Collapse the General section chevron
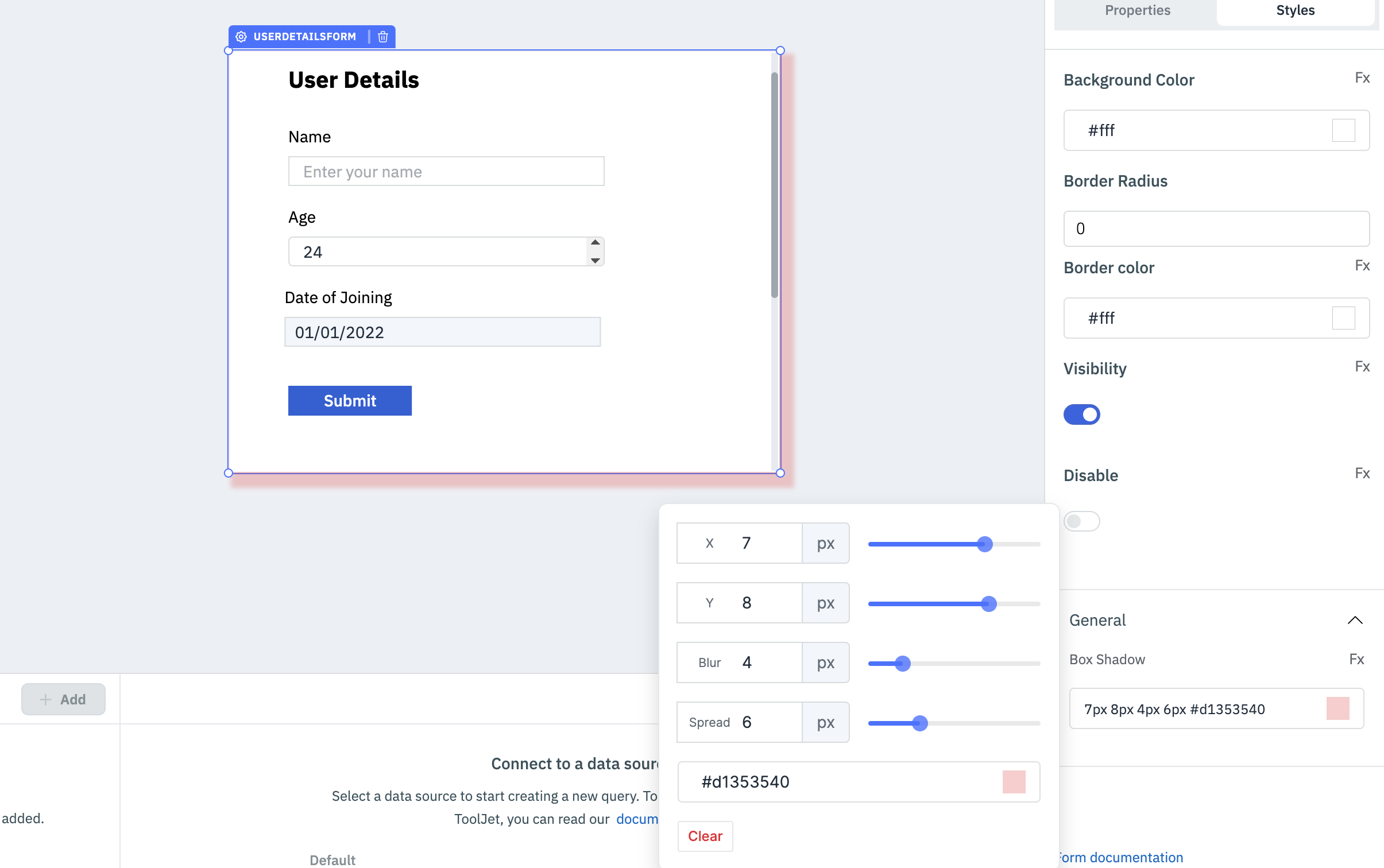The image size is (1384, 868). [x=1355, y=620]
